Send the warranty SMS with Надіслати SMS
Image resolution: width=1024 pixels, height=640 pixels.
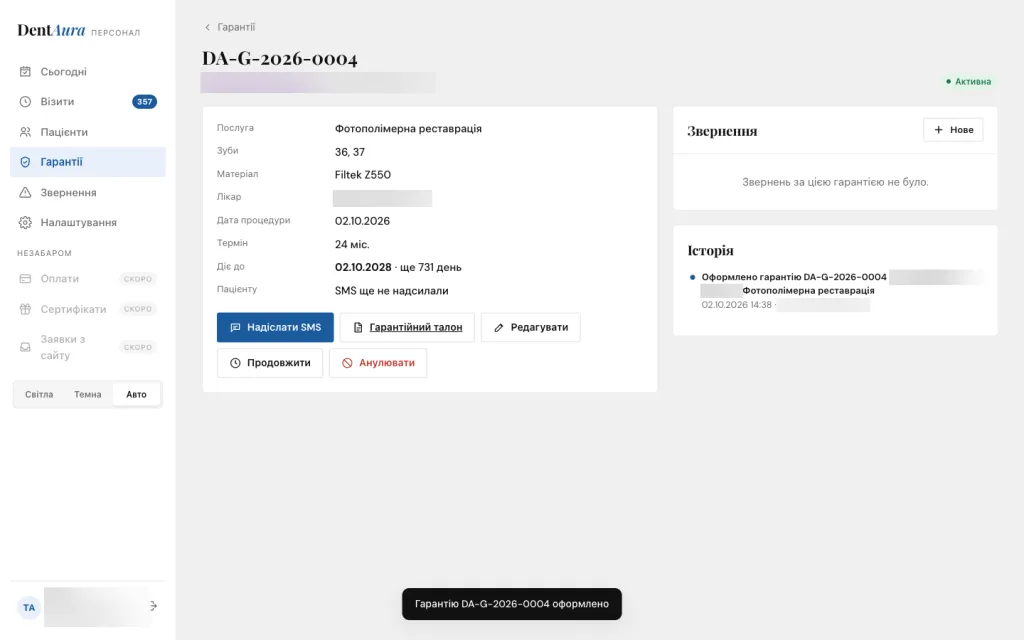tap(275, 327)
